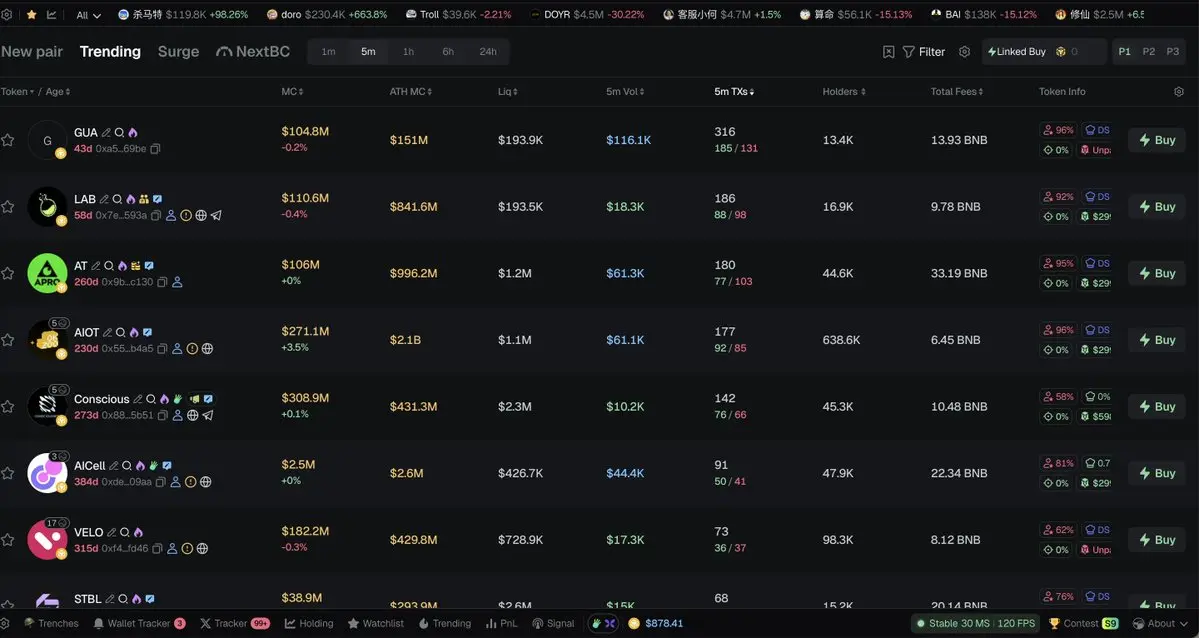
Task: Click the Conscious Telegram icon
Action: (x=208, y=415)
